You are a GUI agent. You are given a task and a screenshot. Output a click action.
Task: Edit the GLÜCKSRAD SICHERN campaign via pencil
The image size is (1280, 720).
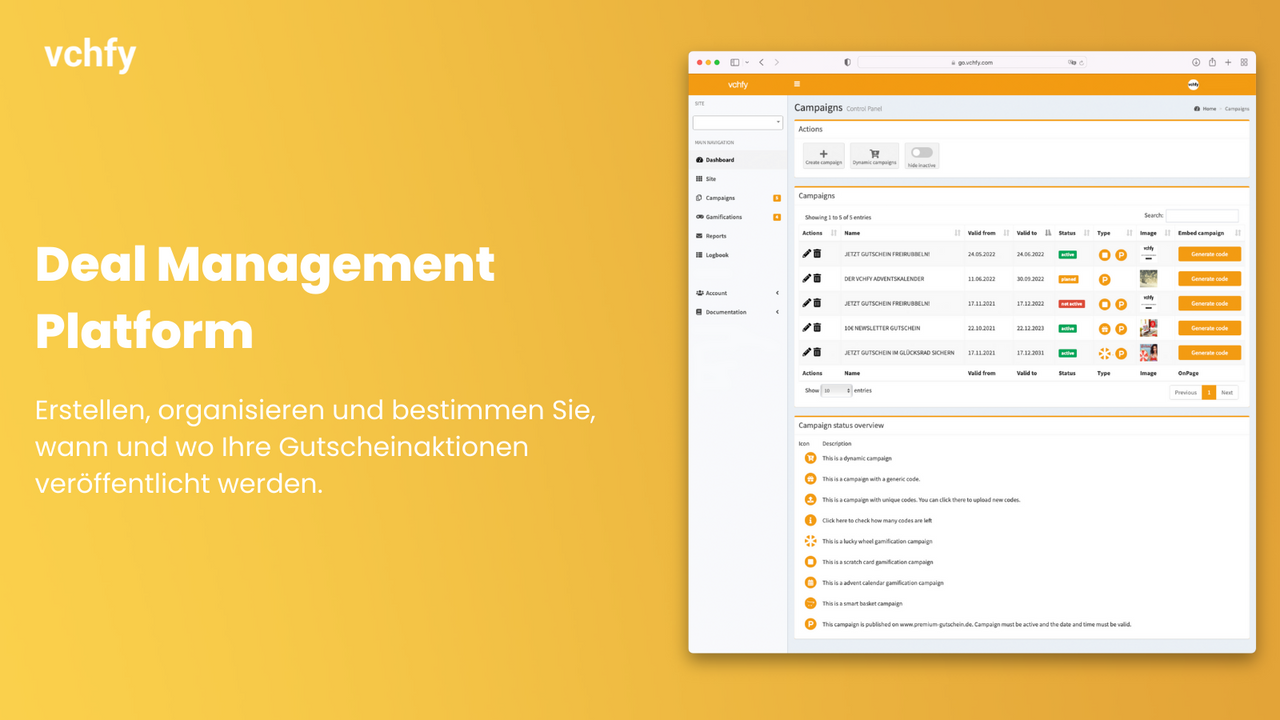coord(807,352)
